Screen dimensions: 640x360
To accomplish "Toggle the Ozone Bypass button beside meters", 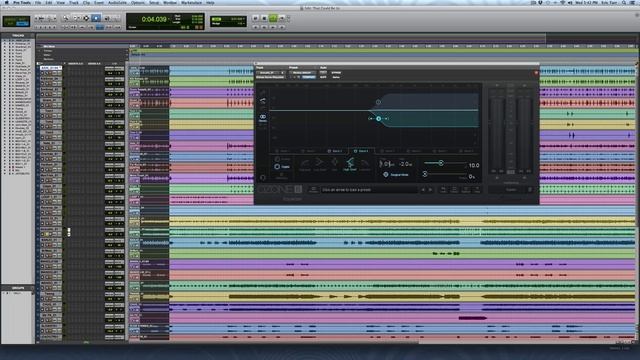I will pyautogui.click(x=511, y=190).
